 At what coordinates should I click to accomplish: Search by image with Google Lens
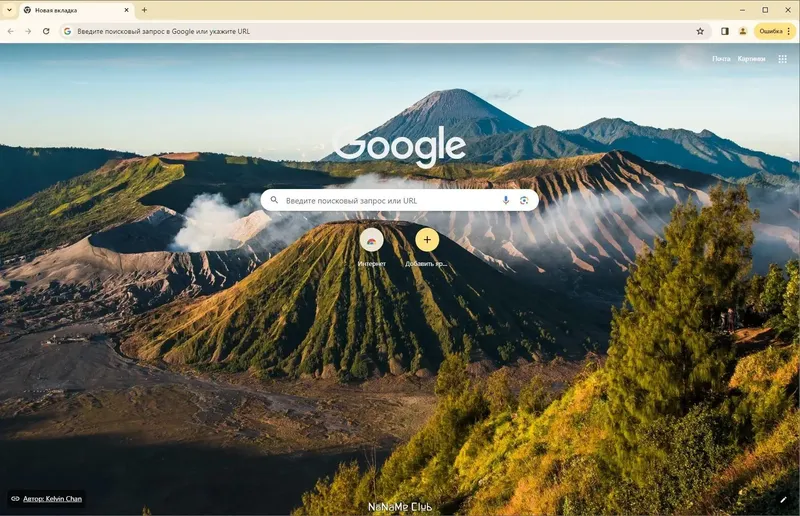click(x=524, y=201)
